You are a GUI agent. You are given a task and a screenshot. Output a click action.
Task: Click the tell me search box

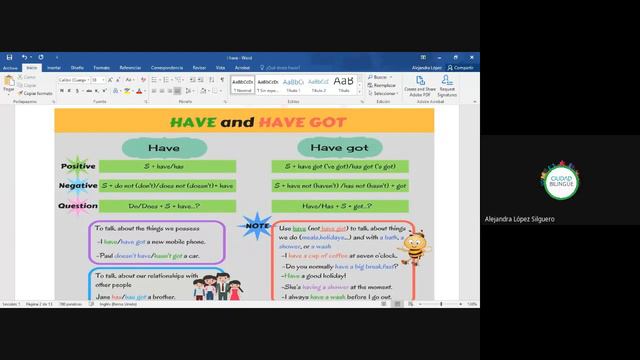(280, 68)
